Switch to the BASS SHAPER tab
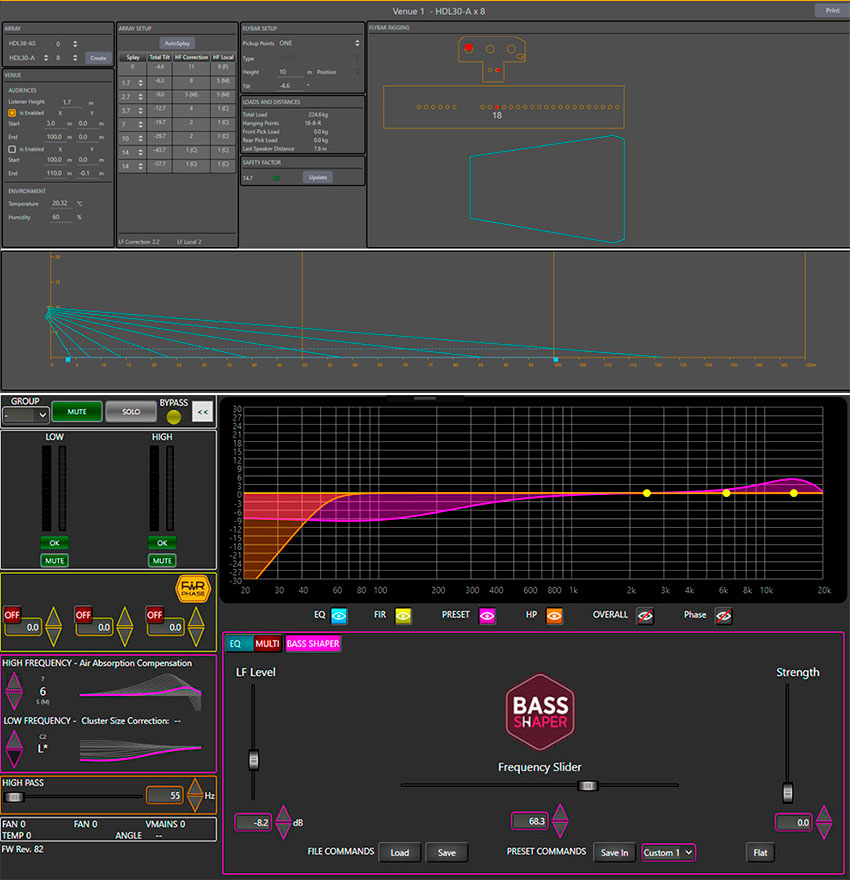The image size is (850, 880). pyautogui.click(x=313, y=644)
